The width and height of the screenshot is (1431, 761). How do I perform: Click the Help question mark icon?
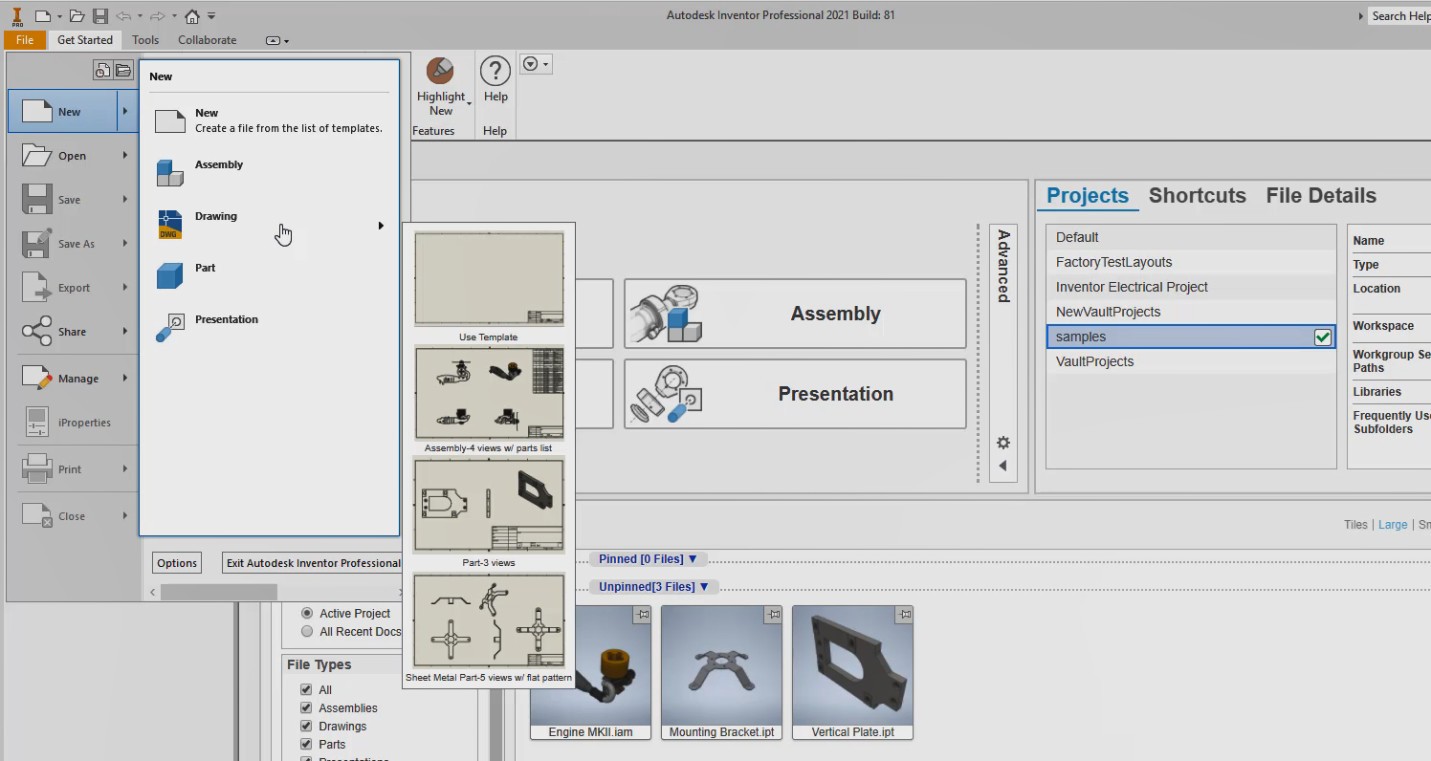click(x=496, y=71)
